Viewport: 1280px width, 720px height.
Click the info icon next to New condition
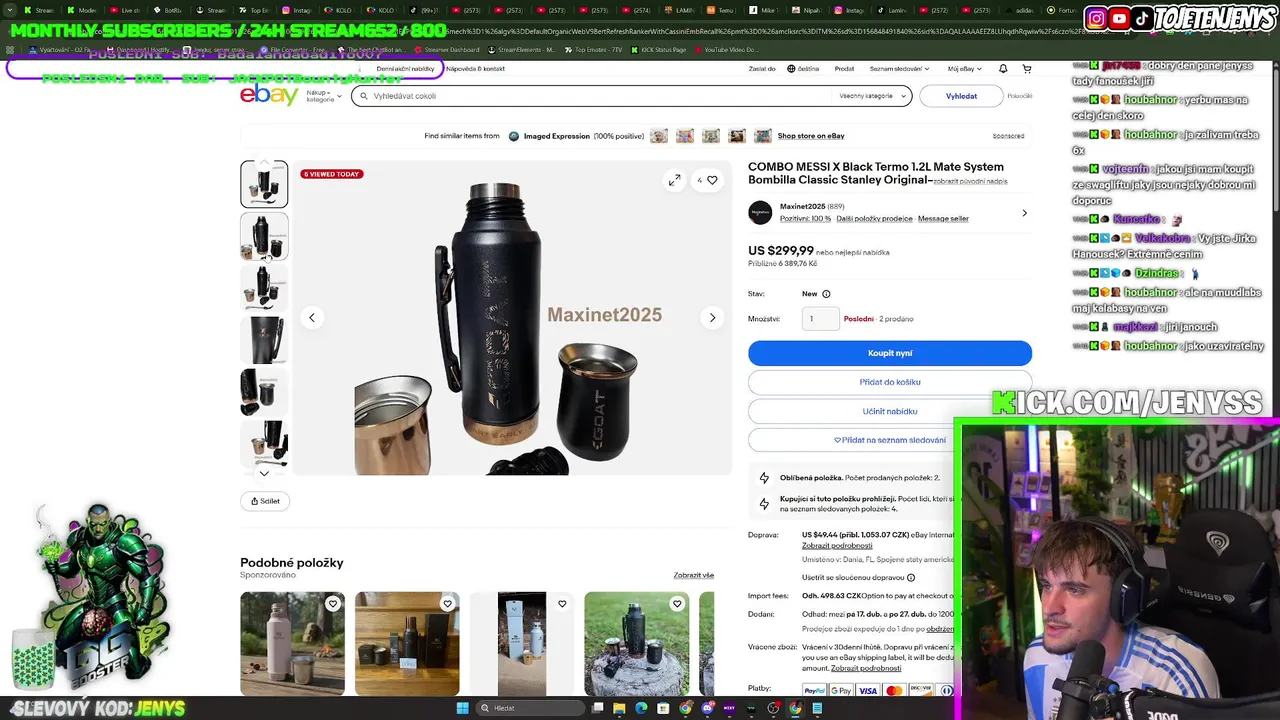(826, 294)
